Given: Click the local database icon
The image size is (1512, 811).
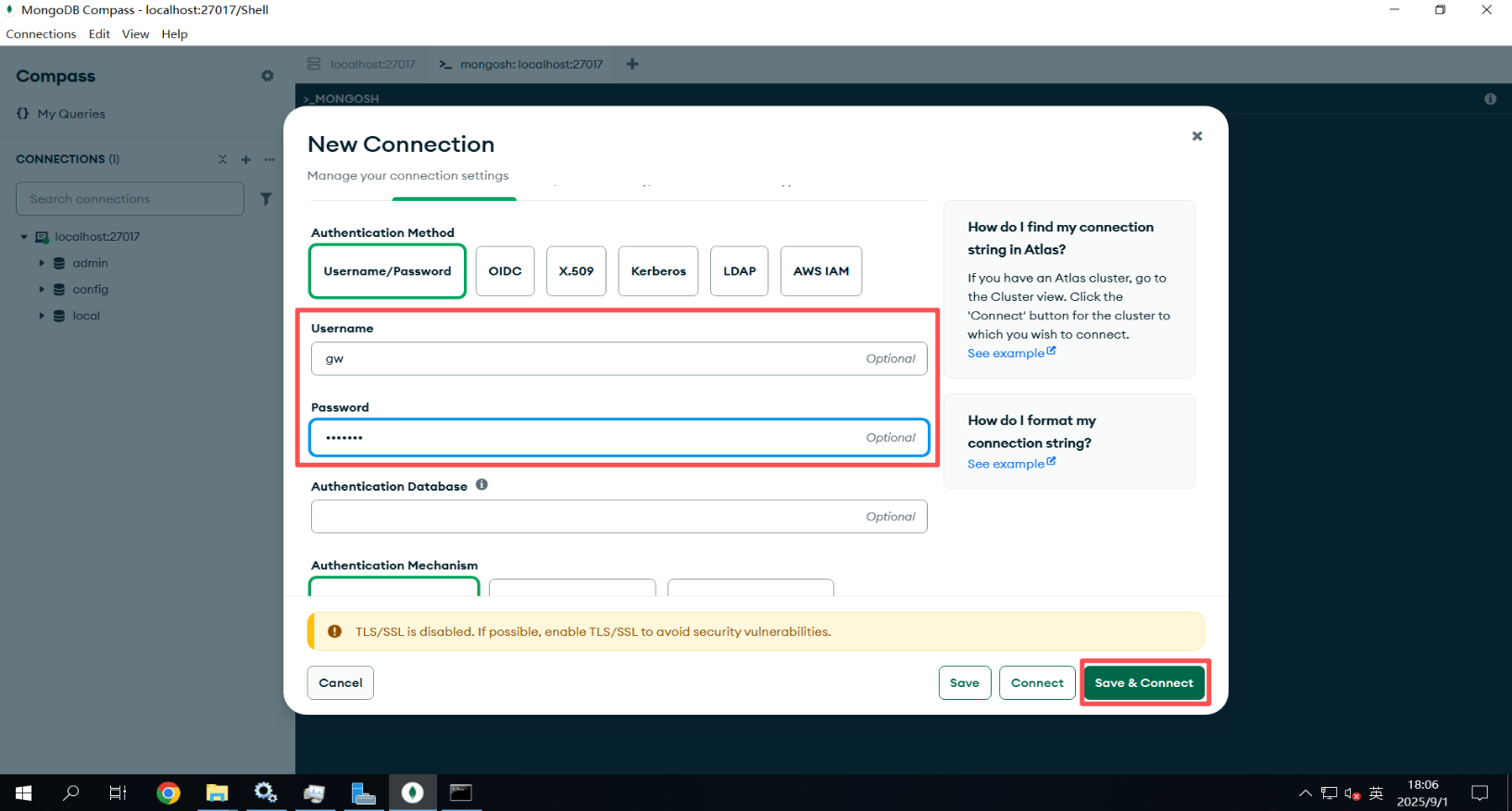Looking at the screenshot, I should tap(59, 316).
